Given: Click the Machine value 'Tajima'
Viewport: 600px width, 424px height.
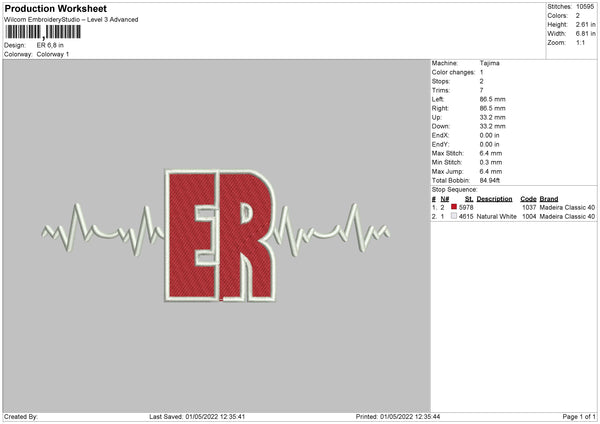Looking at the screenshot, I should [489, 63].
